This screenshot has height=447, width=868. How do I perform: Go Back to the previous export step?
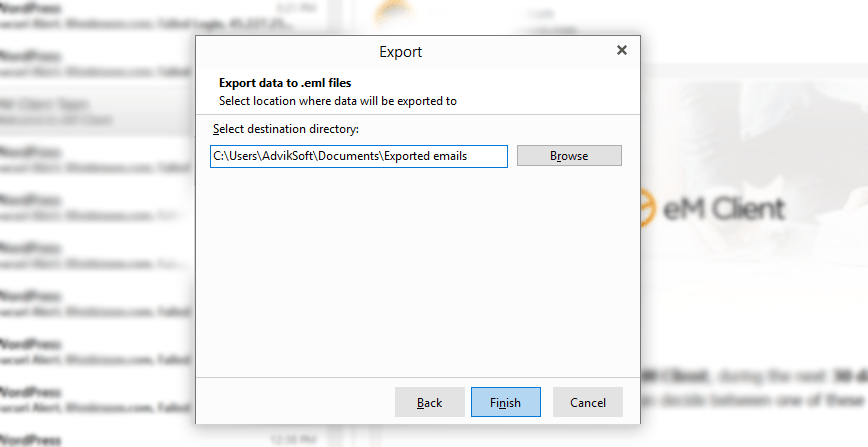[x=430, y=402]
